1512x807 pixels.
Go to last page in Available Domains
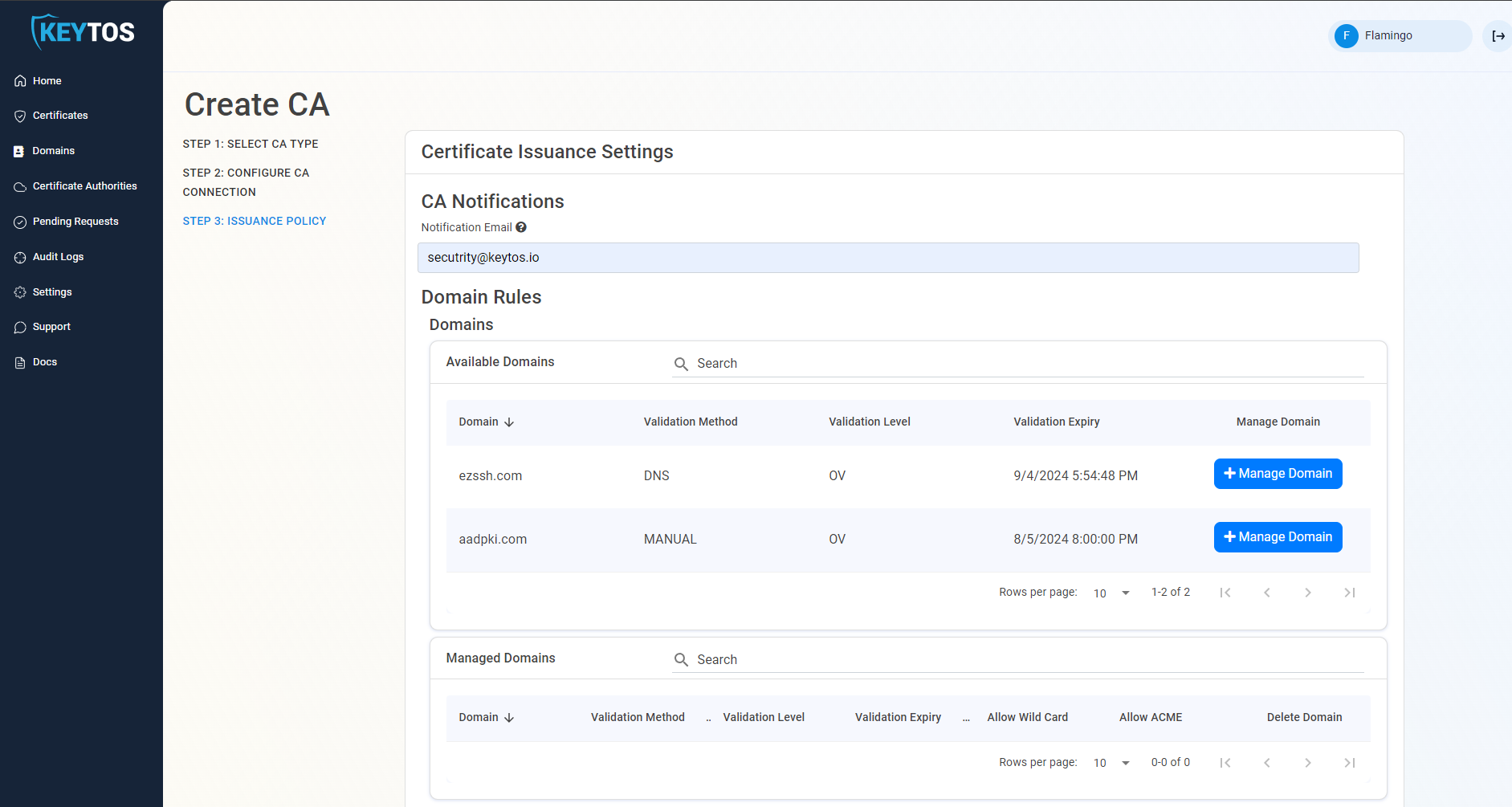[x=1350, y=593]
